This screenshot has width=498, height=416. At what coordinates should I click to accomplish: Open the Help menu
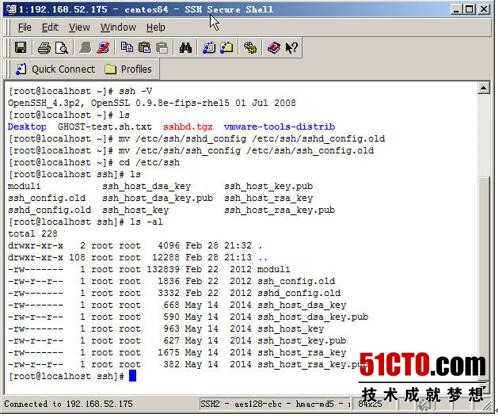(x=156, y=27)
